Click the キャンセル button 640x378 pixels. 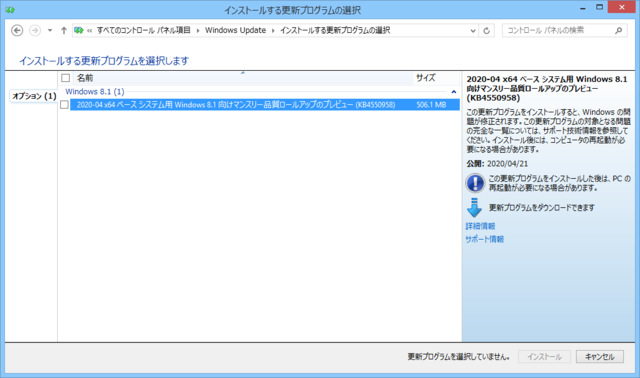click(600, 357)
